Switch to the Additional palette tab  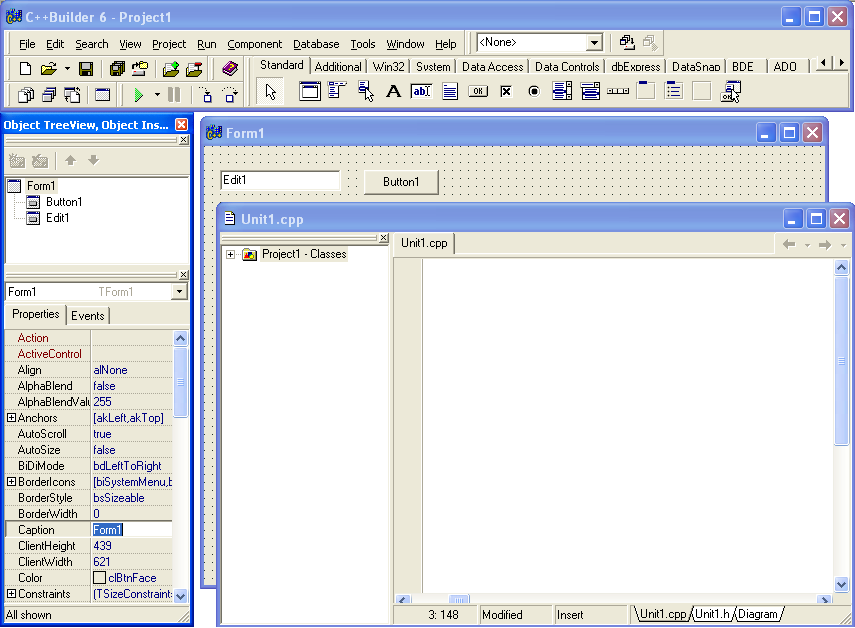coord(338,67)
